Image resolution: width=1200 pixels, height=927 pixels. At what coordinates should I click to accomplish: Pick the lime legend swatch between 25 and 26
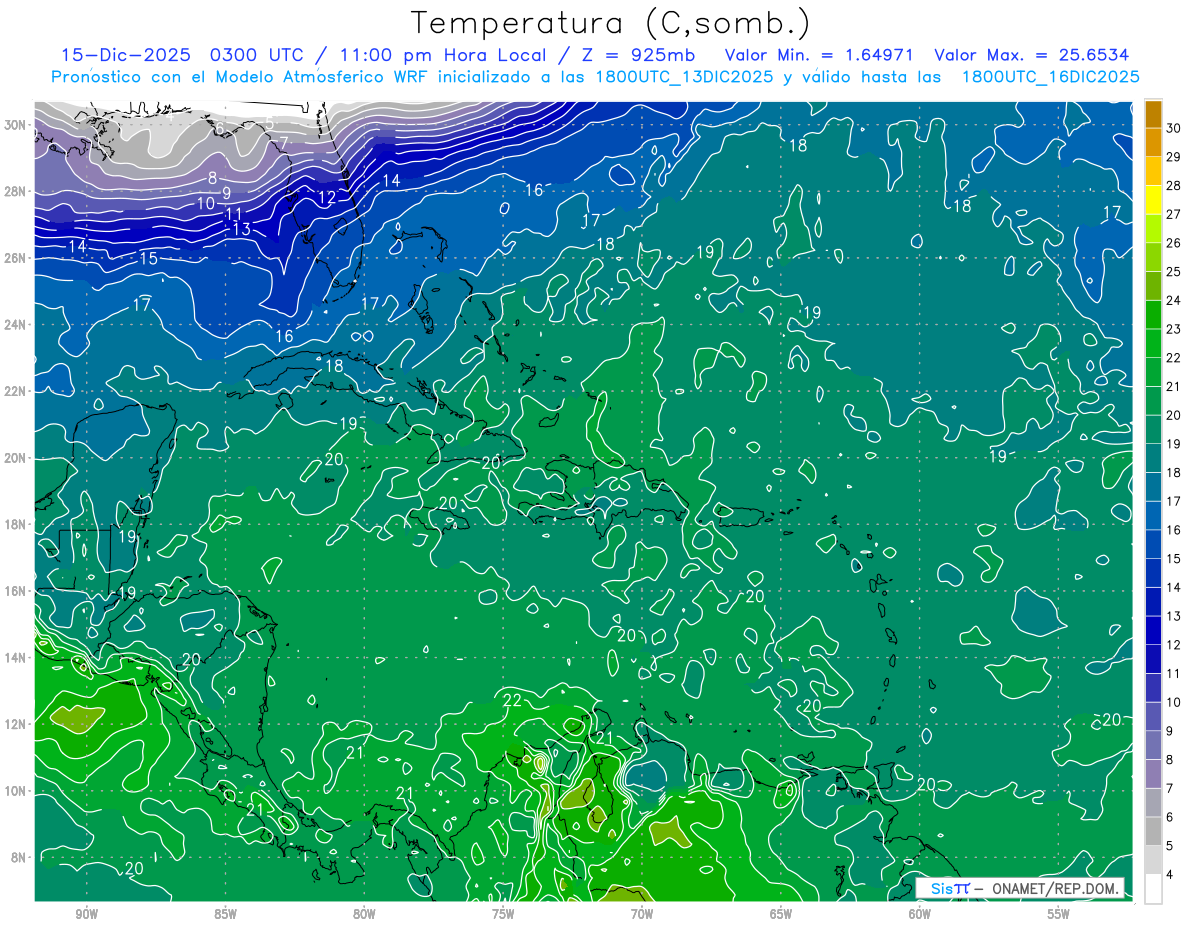click(x=1153, y=257)
